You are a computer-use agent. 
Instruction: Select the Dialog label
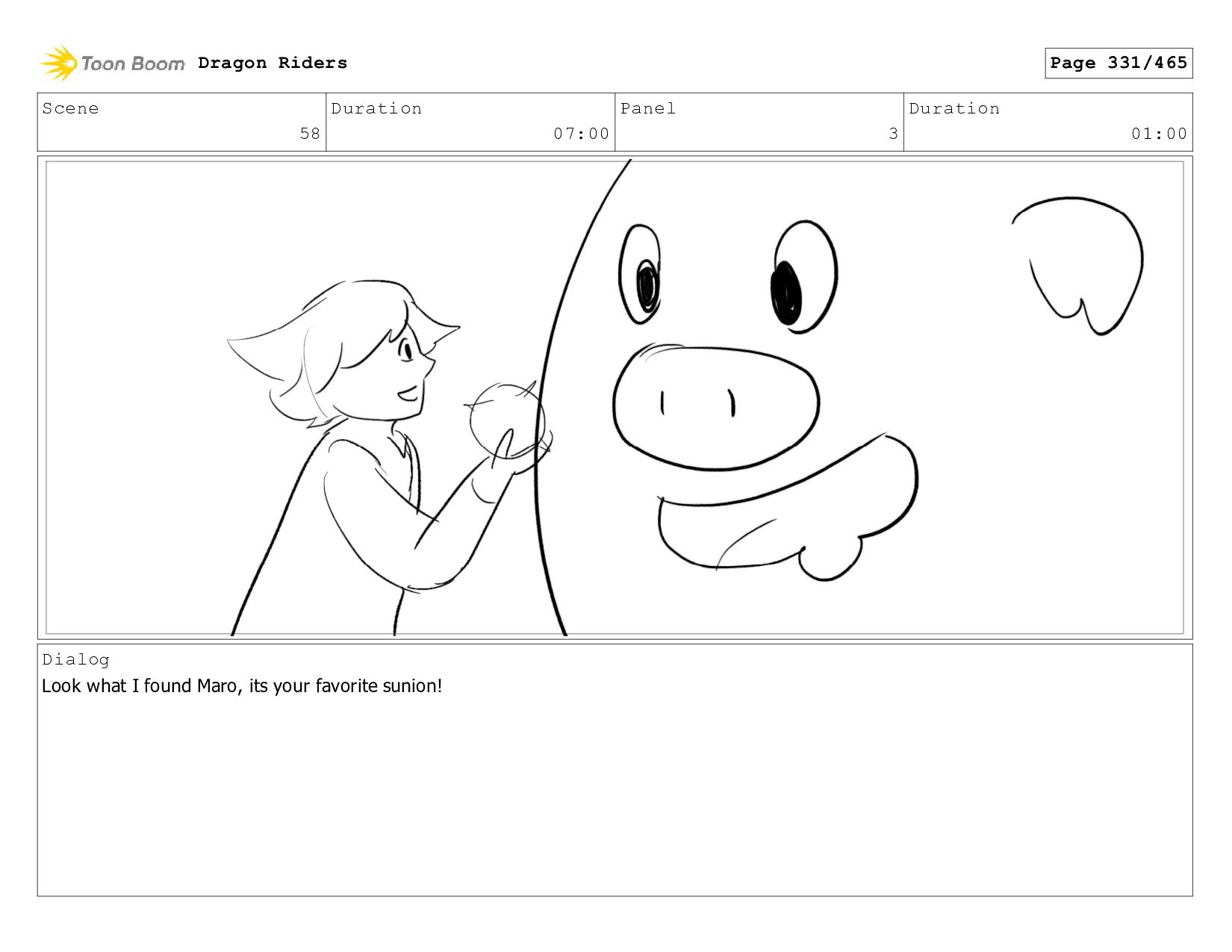pos(75,659)
